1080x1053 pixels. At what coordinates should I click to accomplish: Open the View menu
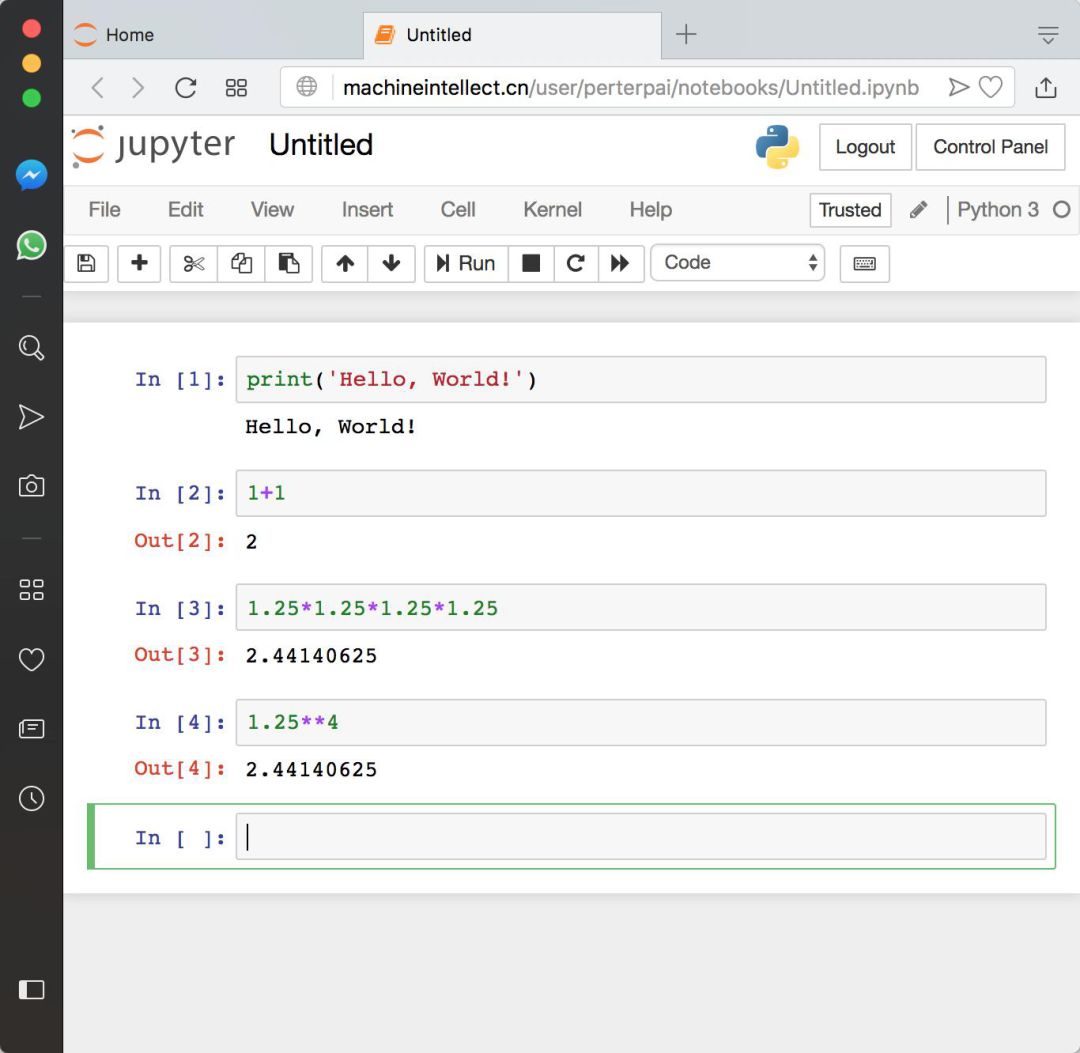point(272,209)
